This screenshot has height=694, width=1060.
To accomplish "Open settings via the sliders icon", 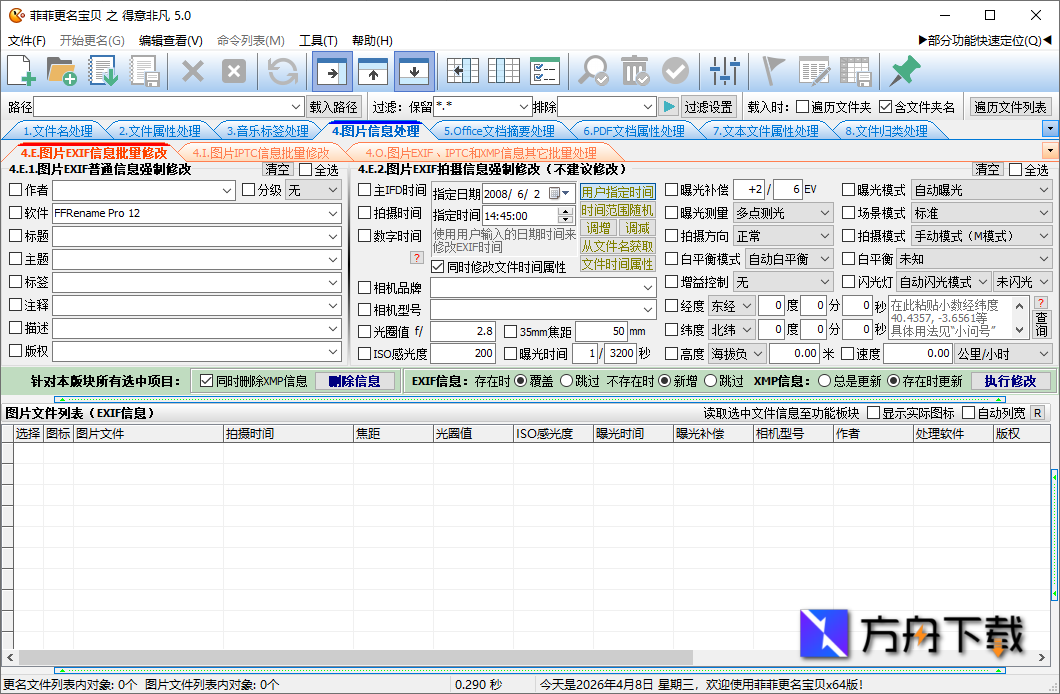I will point(724,71).
